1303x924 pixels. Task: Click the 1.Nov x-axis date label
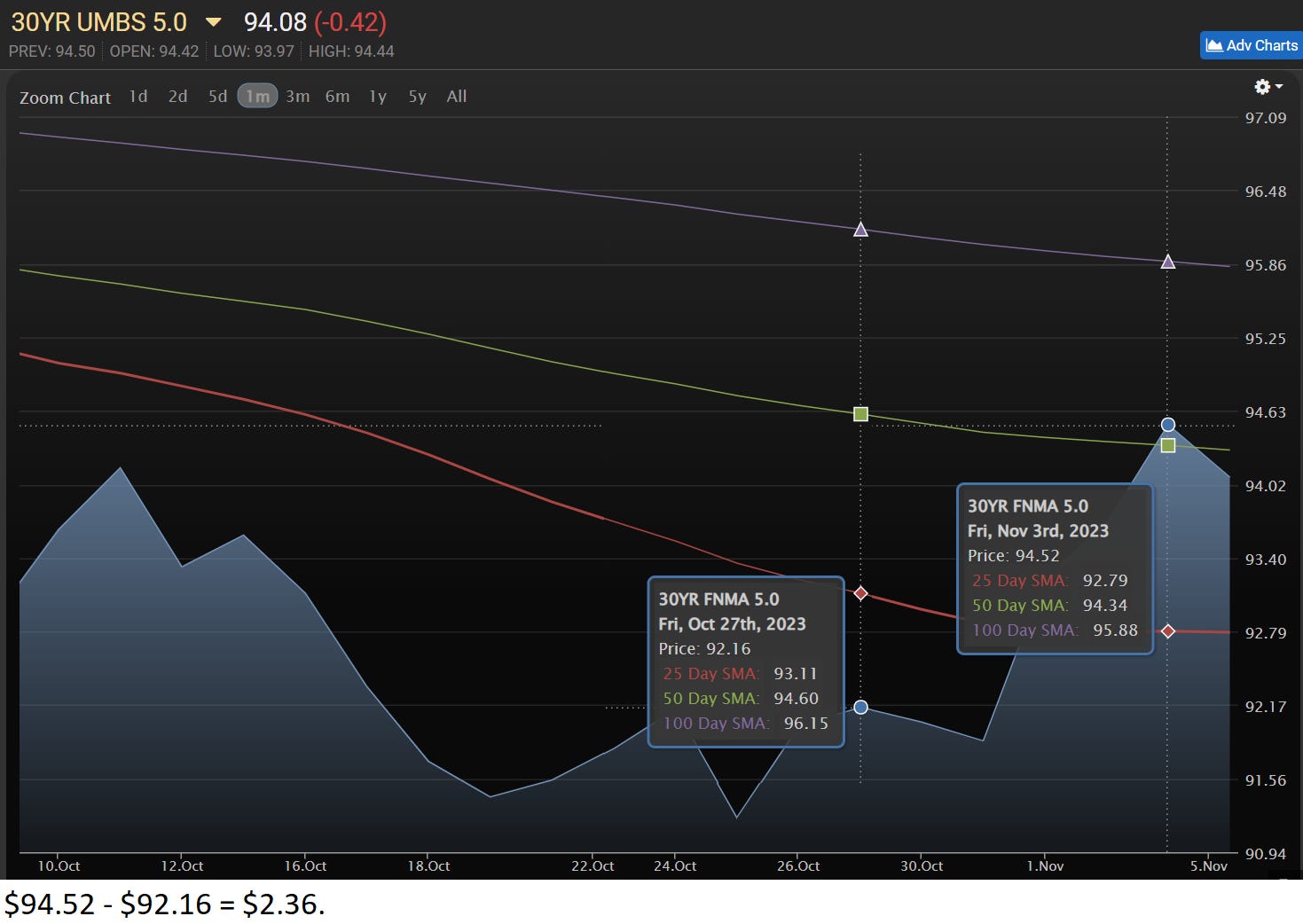click(x=1045, y=866)
